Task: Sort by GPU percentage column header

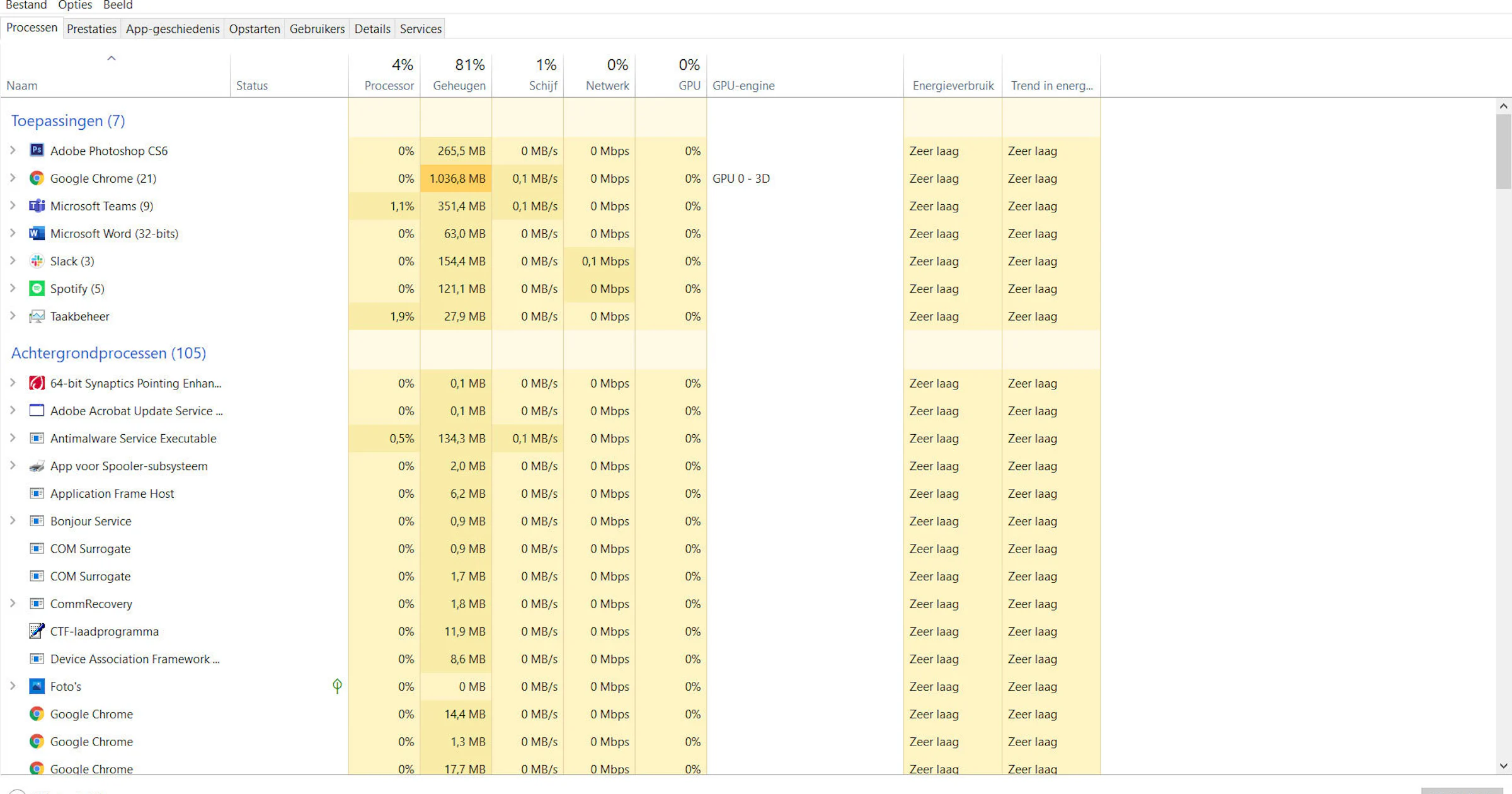Action: [x=671, y=76]
